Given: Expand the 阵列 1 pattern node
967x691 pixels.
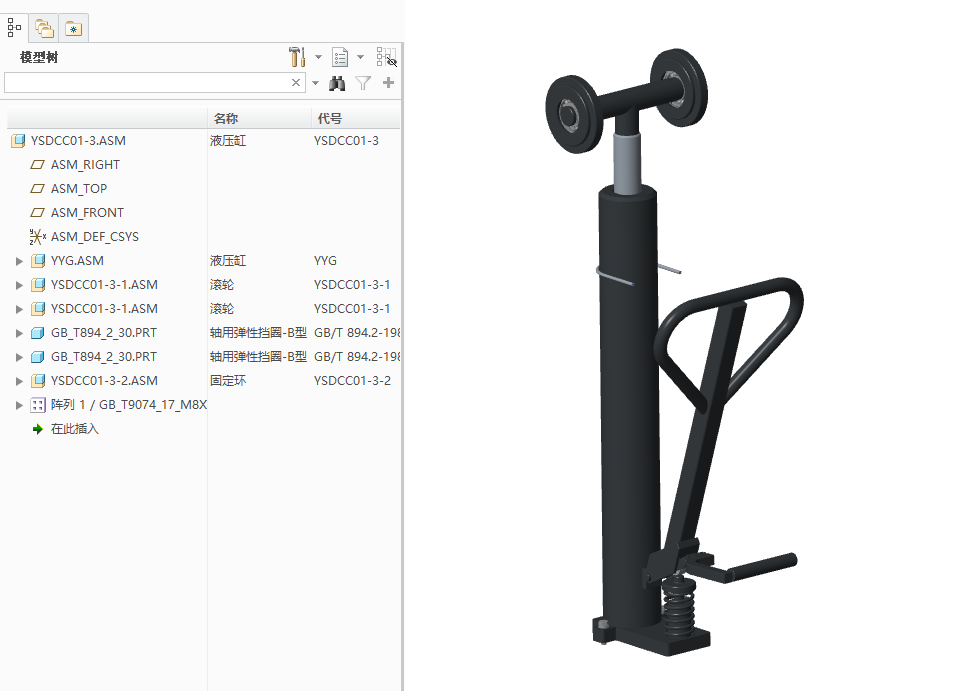Looking at the screenshot, I should (19, 405).
